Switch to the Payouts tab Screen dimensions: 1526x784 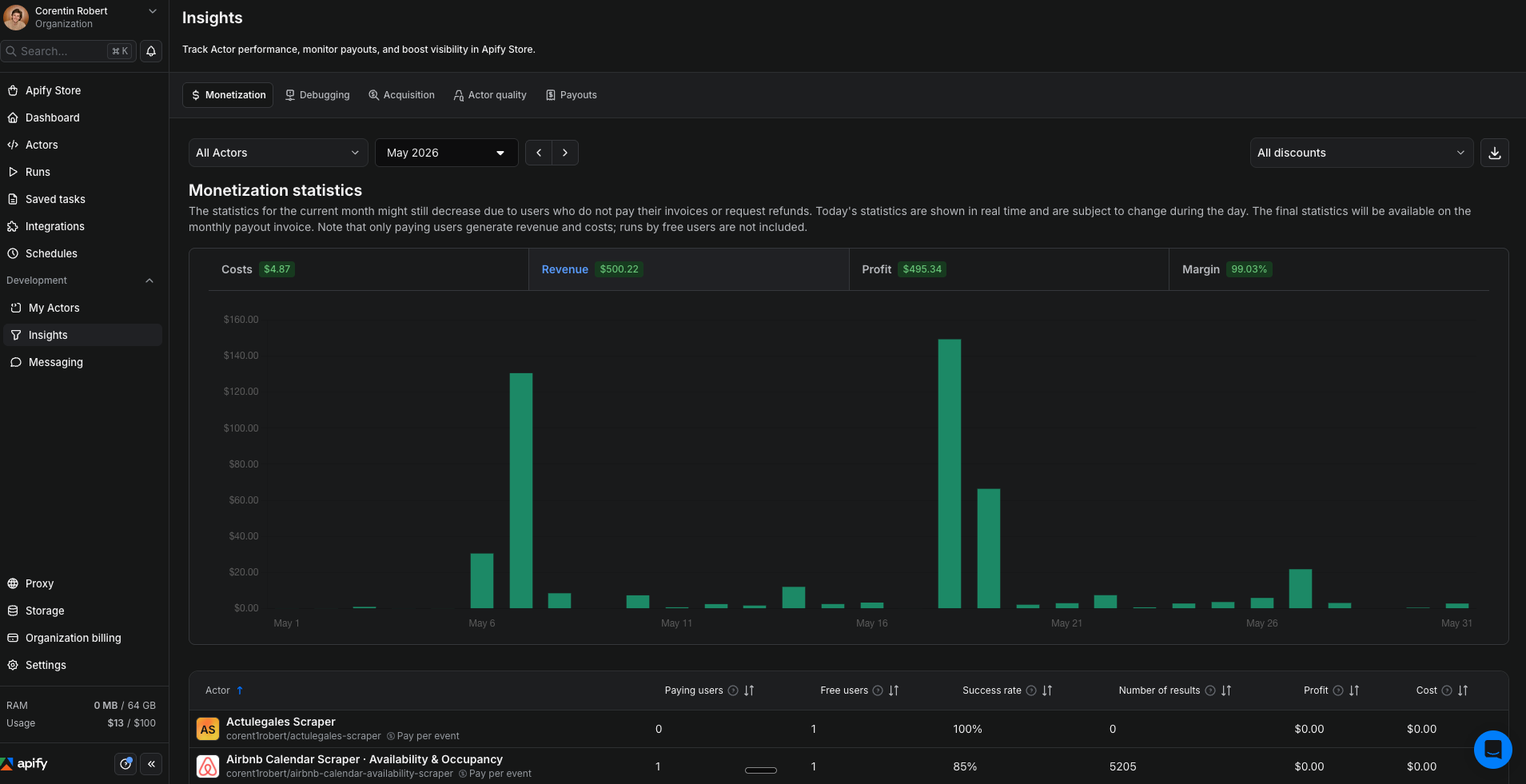tap(572, 95)
